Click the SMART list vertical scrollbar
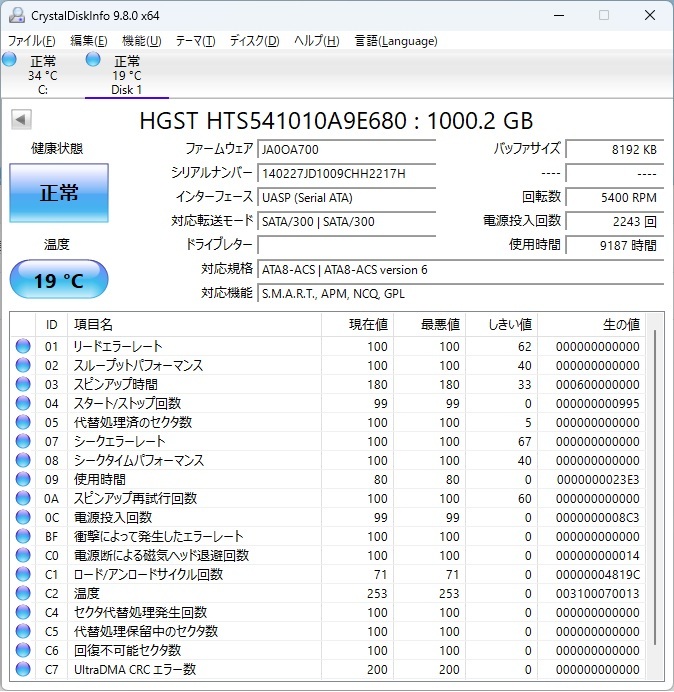 point(655,485)
